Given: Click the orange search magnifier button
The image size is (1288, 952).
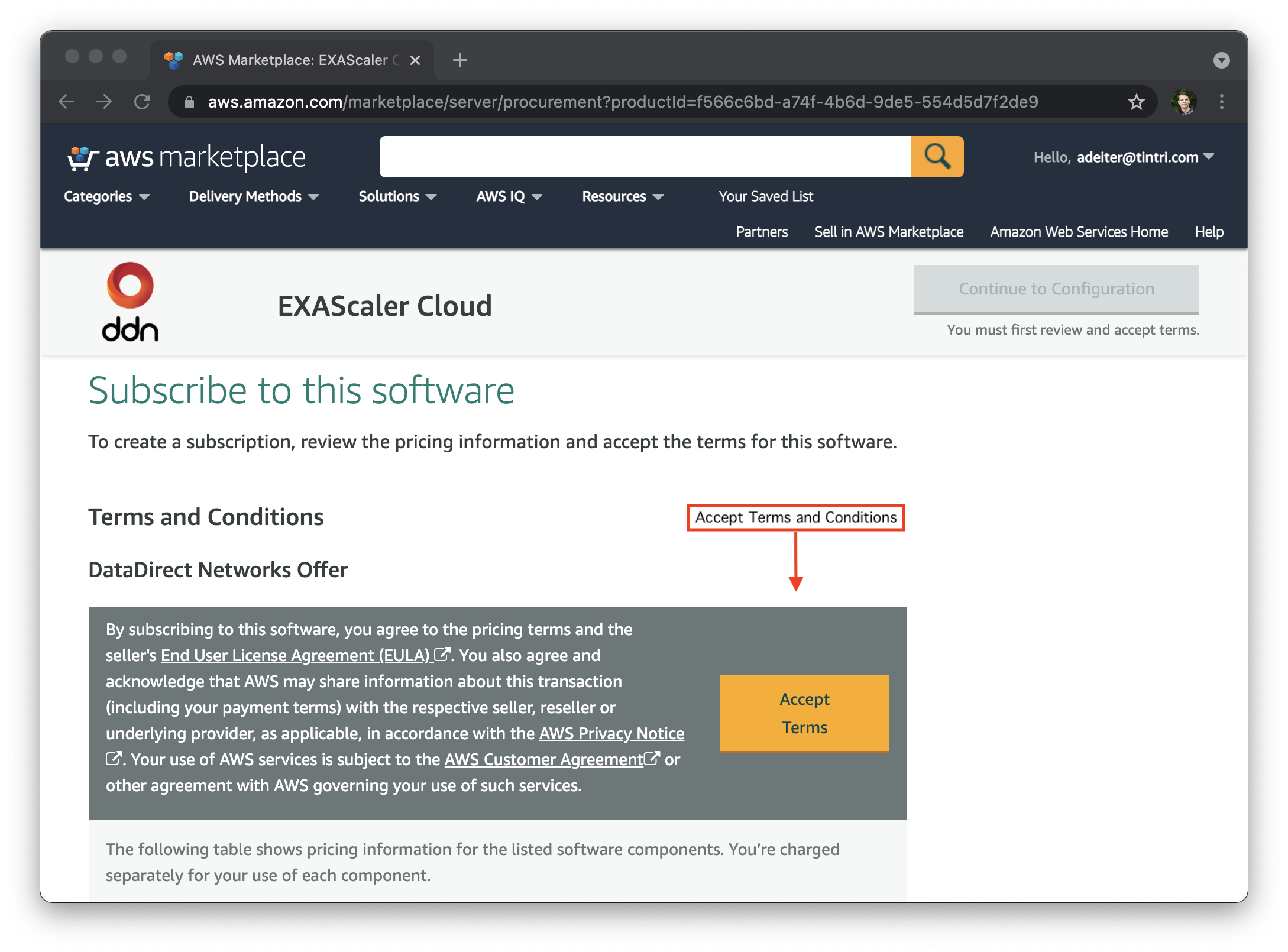Looking at the screenshot, I should click(937, 157).
